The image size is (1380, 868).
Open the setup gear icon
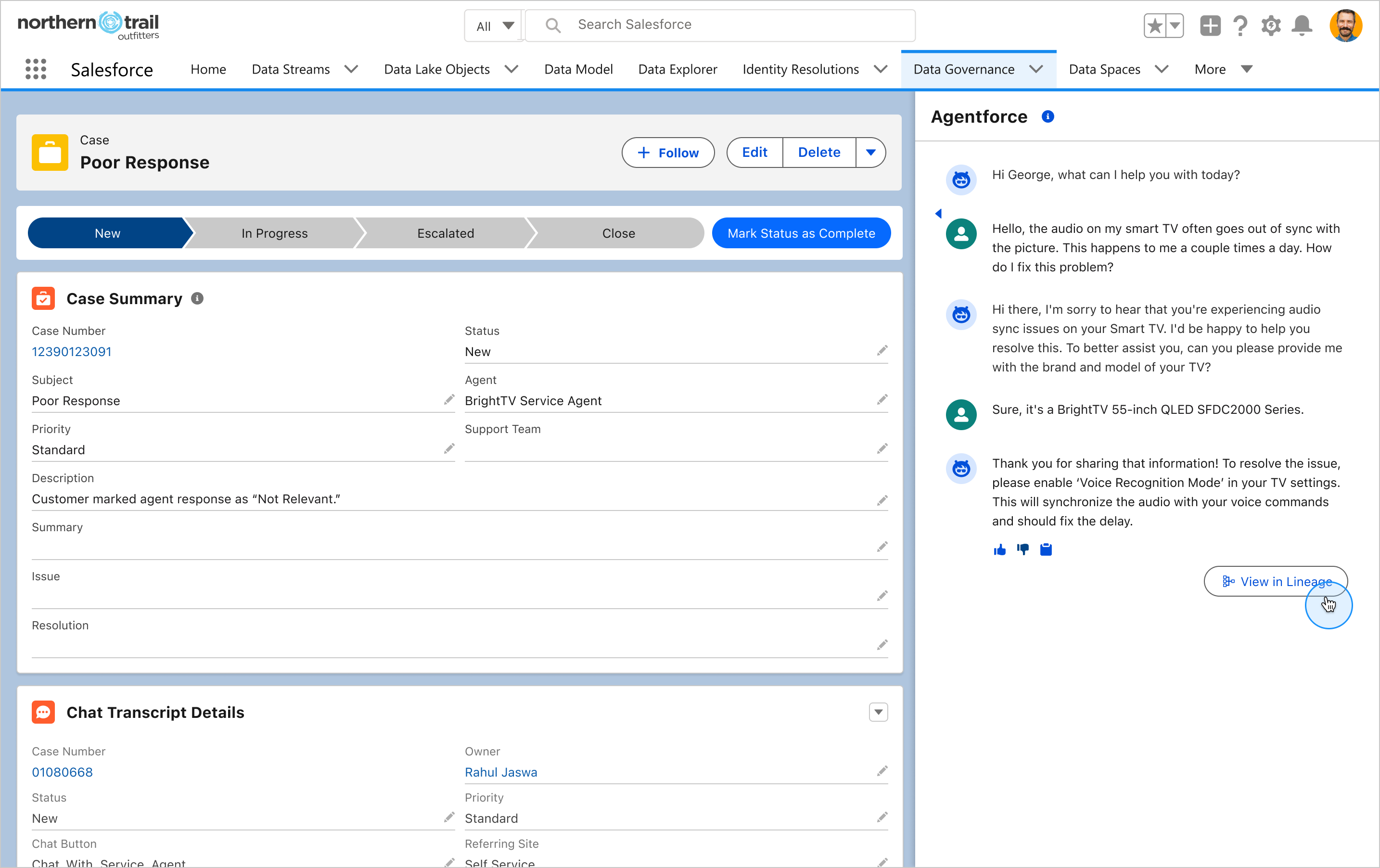[x=1271, y=26]
